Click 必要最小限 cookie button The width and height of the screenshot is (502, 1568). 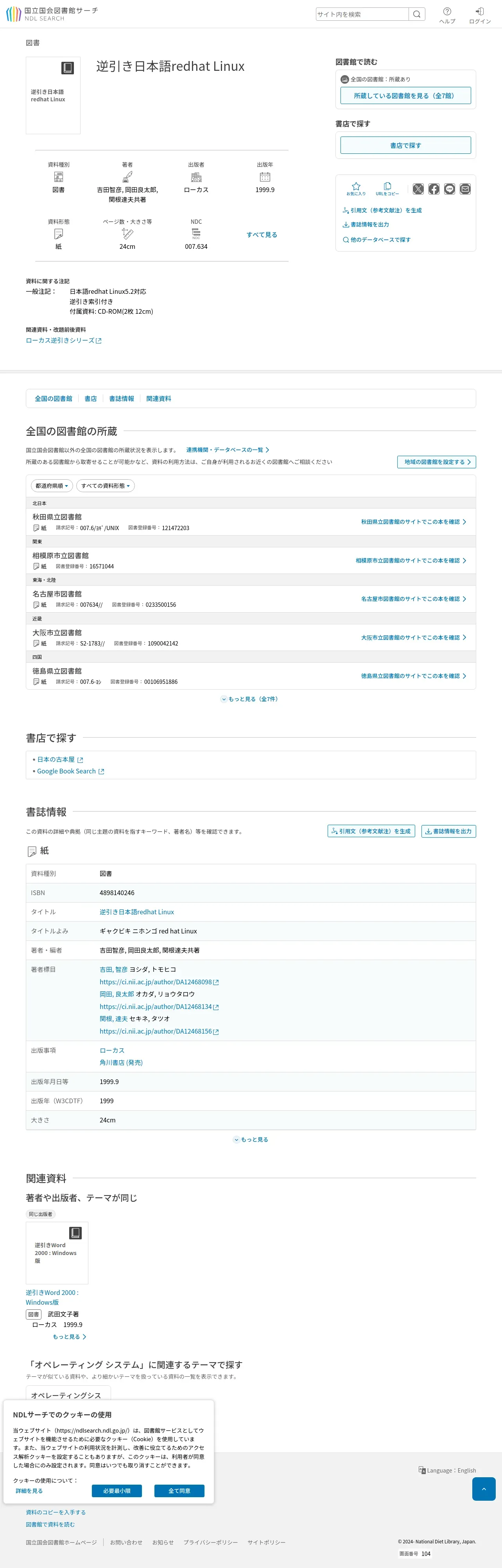pyautogui.click(x=117, y=1491)
